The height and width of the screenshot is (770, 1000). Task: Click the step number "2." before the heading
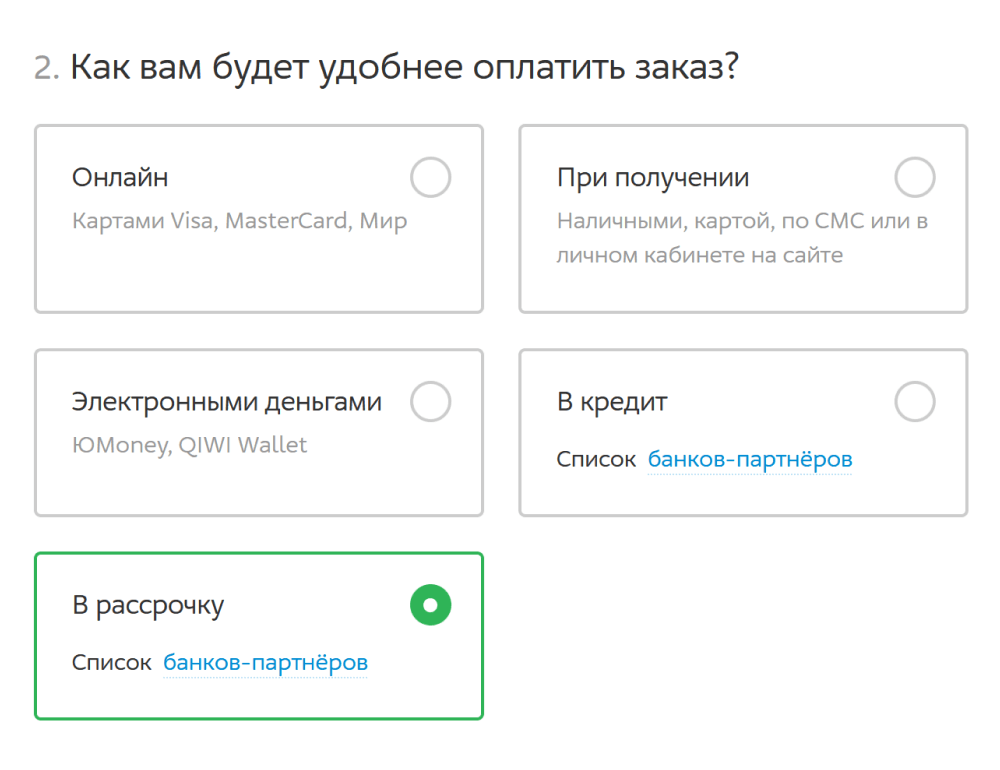[47, 68]
